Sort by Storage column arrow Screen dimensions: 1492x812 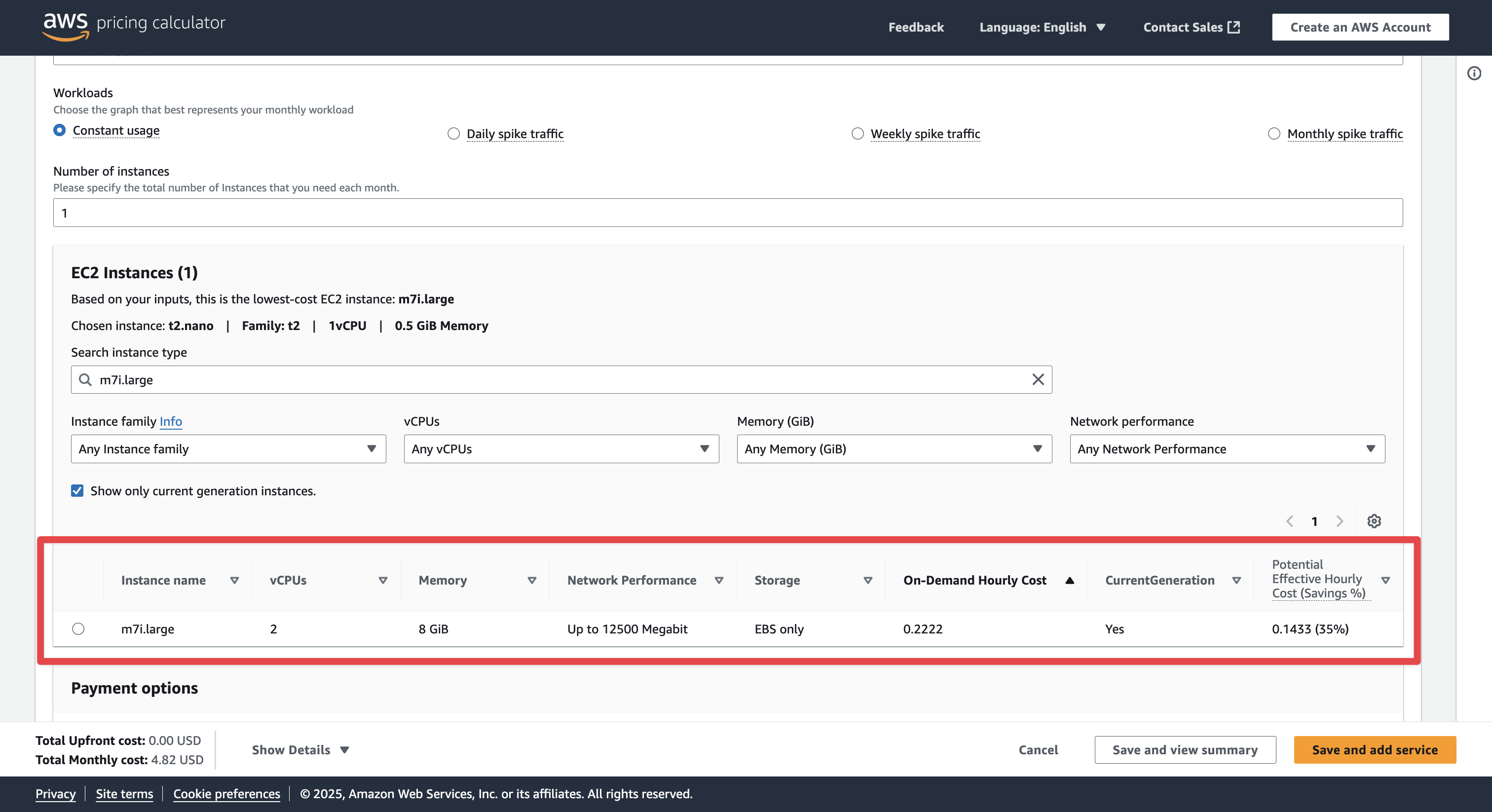point(868,580)
